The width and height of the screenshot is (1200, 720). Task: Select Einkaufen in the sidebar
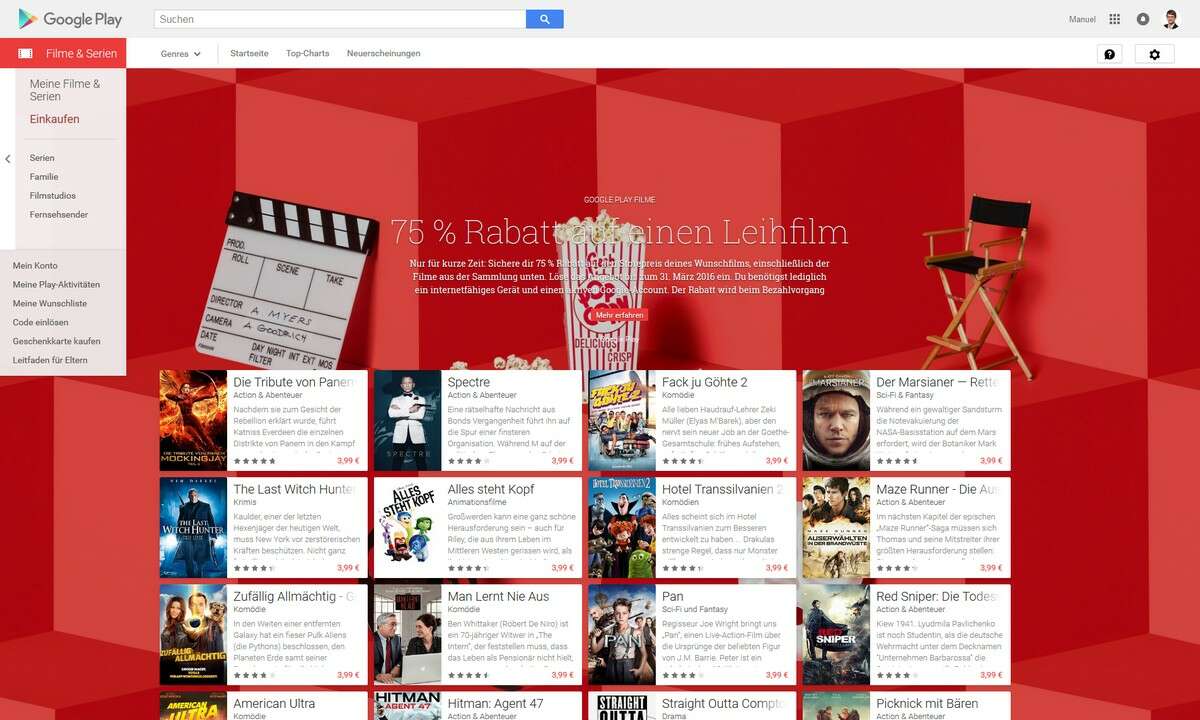[x=55, y=119]
